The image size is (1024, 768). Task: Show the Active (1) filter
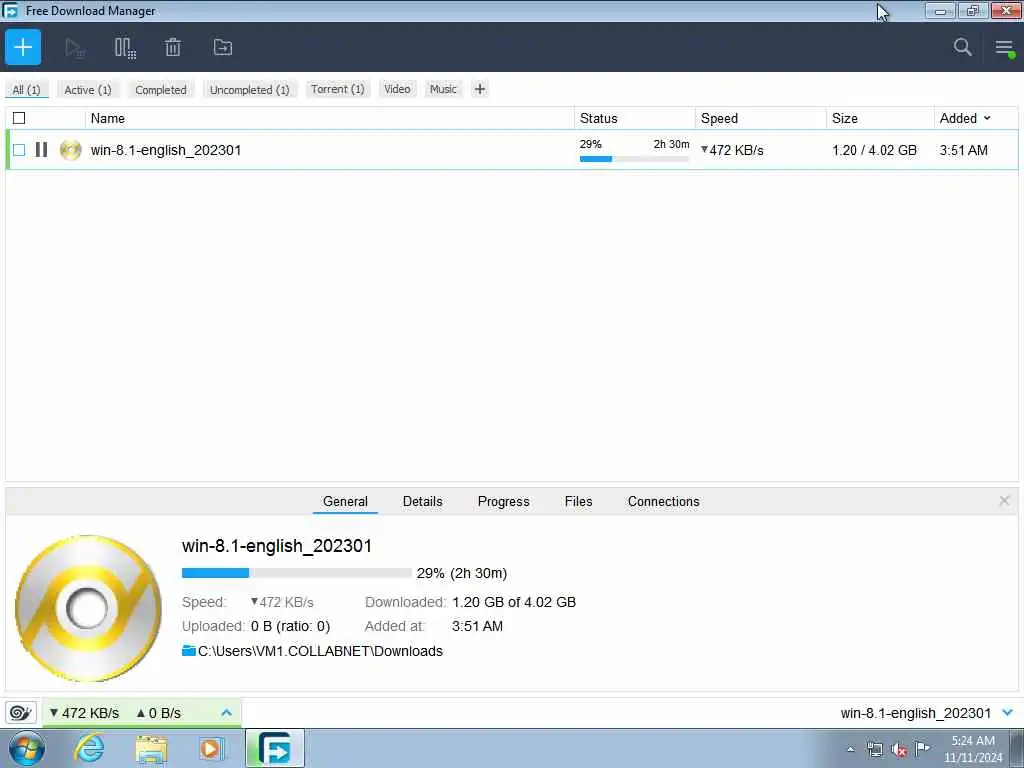[x=88, y=89]
